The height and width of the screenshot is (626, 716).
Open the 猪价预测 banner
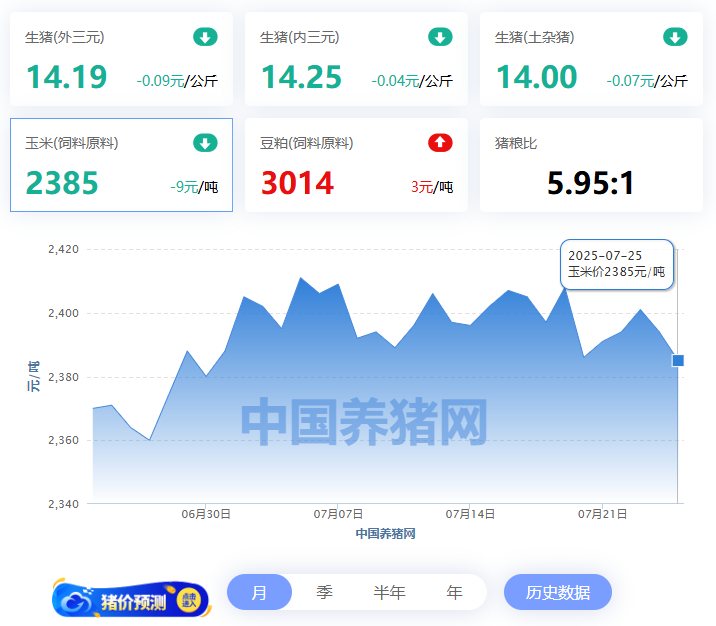pyautogui.click(x=132, y=599)
